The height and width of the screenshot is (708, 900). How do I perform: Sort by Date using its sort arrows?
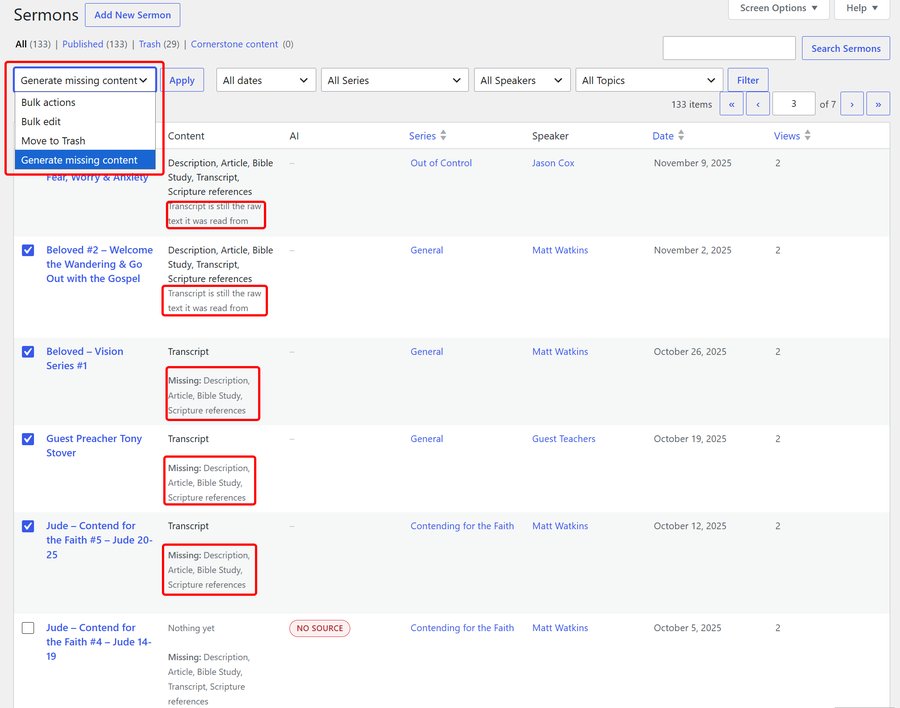(681, 136)
